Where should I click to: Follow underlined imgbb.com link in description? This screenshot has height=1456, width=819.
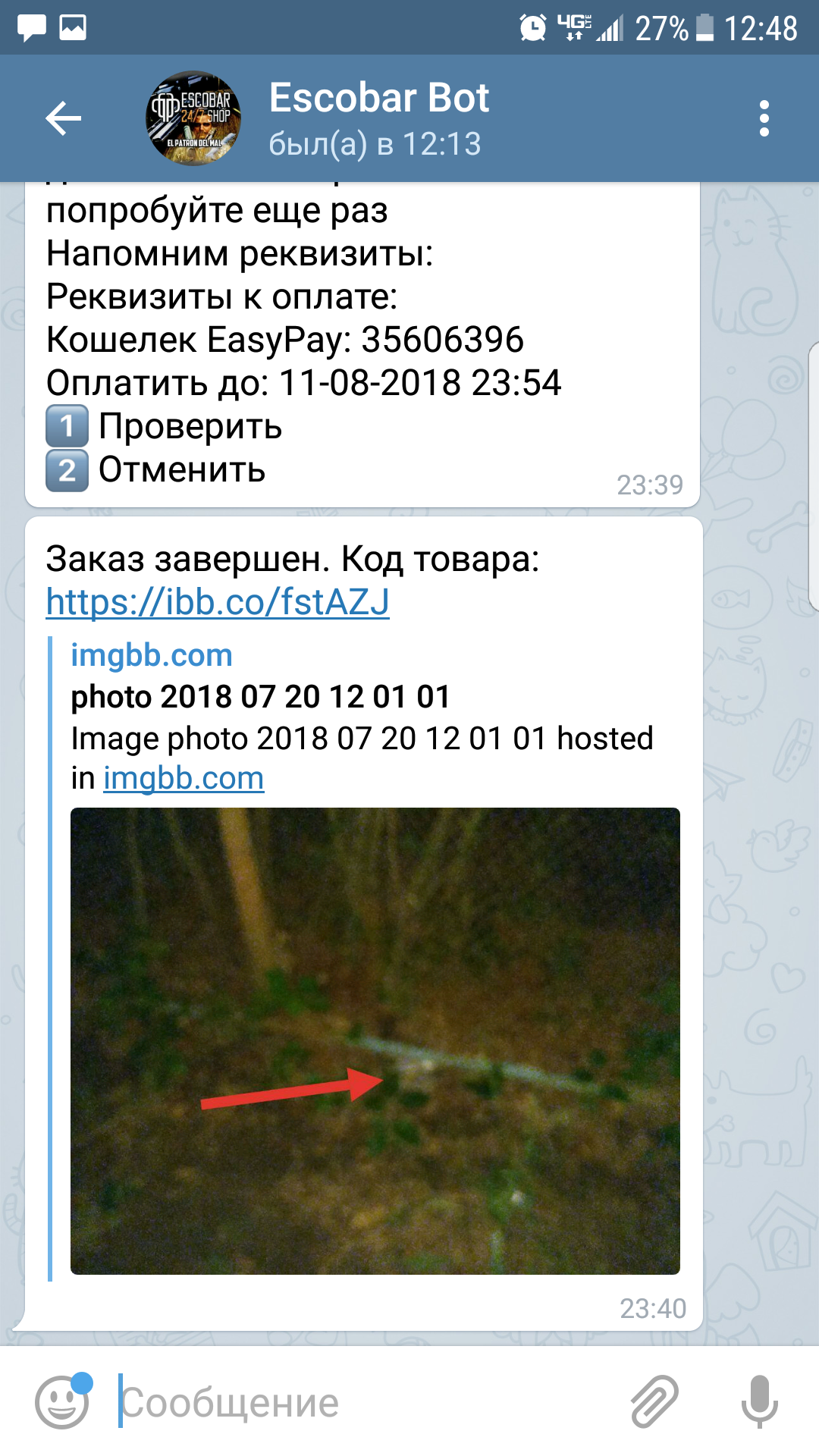click(184, 778)
